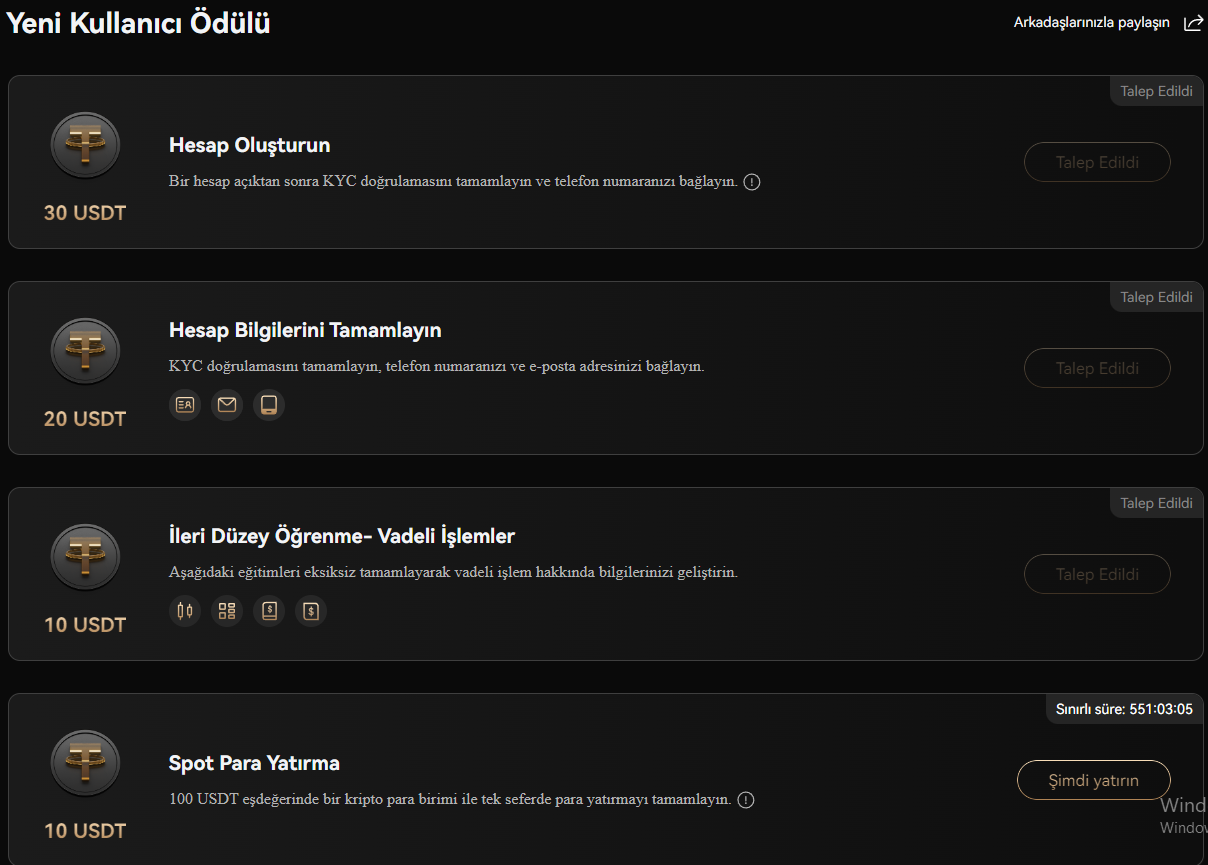Click Talep Edildi button in Hesap Bilgilerini Tamamlayın card
This screenshot has width=1208, height=865.
click(1097, 368)
